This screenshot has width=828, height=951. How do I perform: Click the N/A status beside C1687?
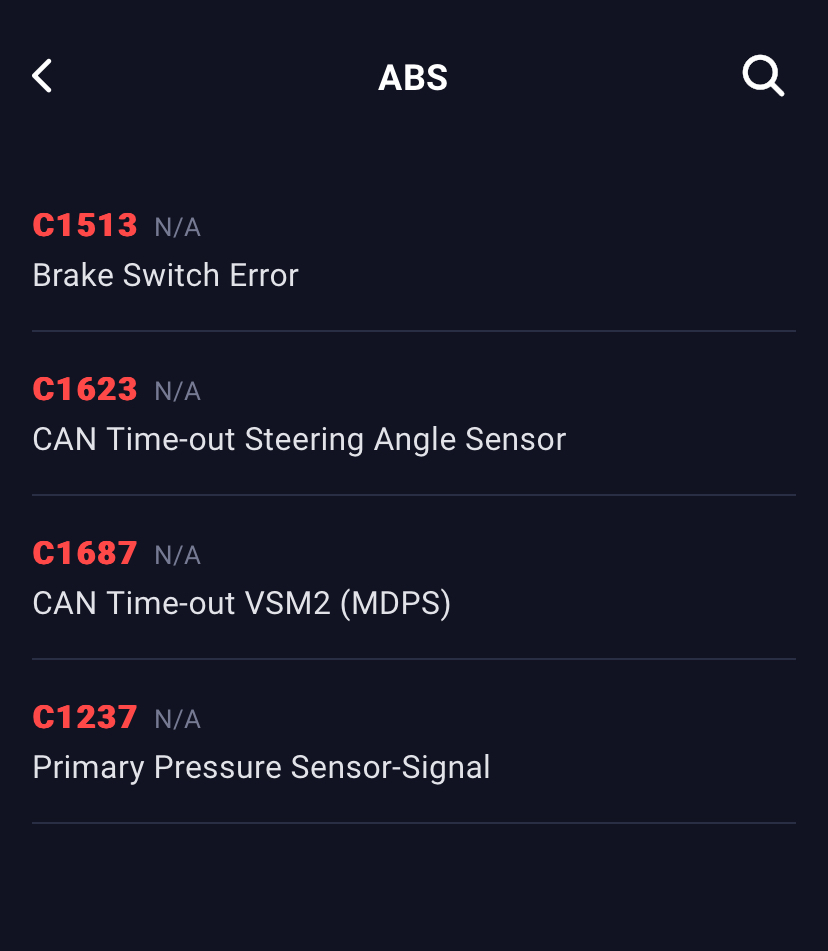(x=178, y=556)
